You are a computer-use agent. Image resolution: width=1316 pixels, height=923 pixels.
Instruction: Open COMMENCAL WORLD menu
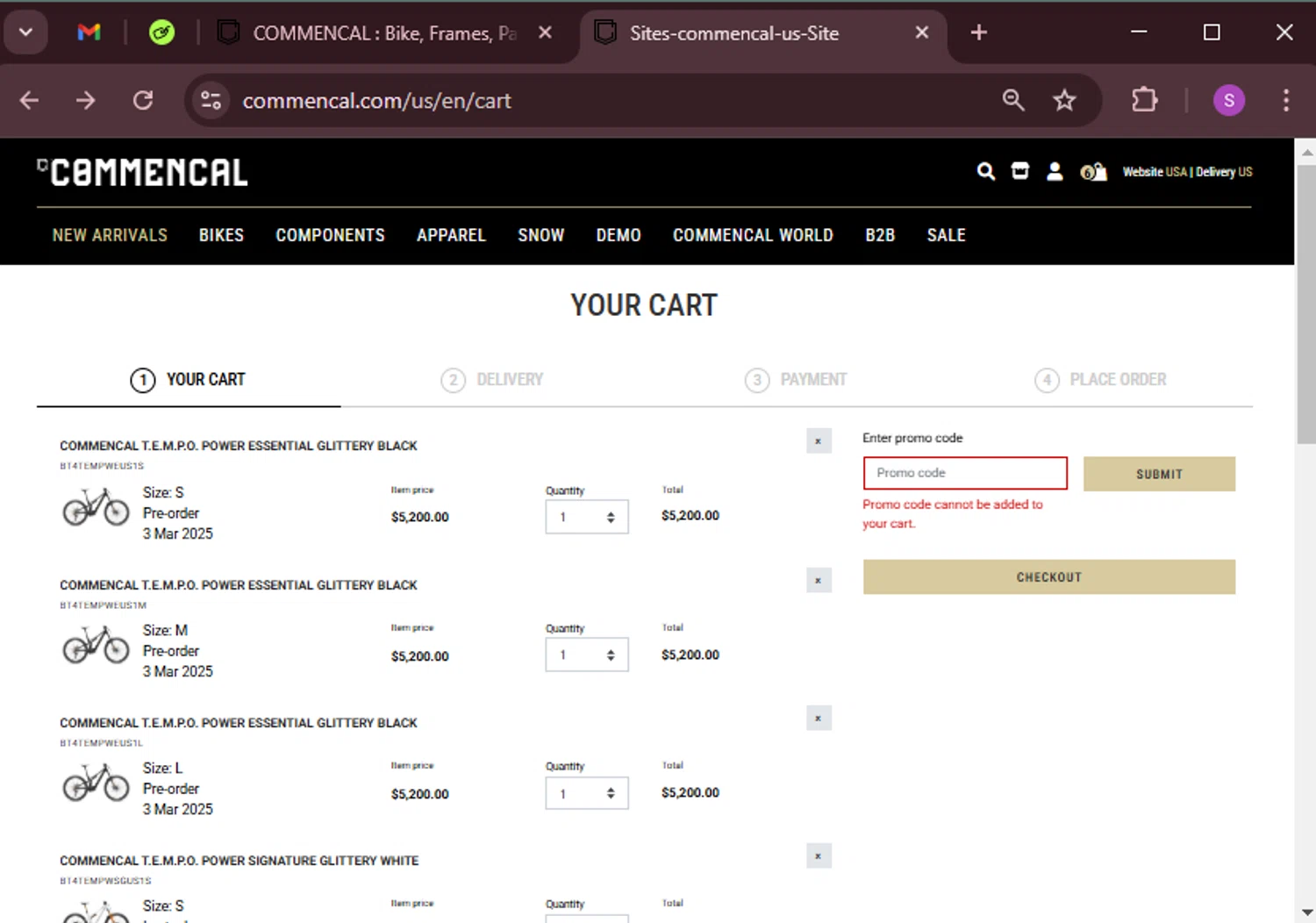tap(753, 235)
